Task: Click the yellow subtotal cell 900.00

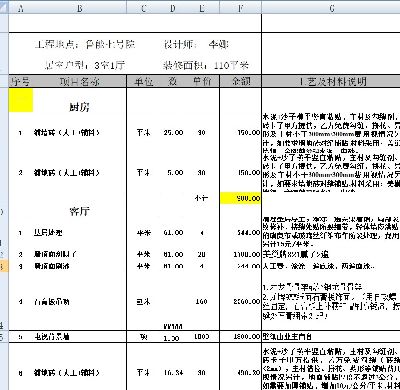Action: click(240, 198)
